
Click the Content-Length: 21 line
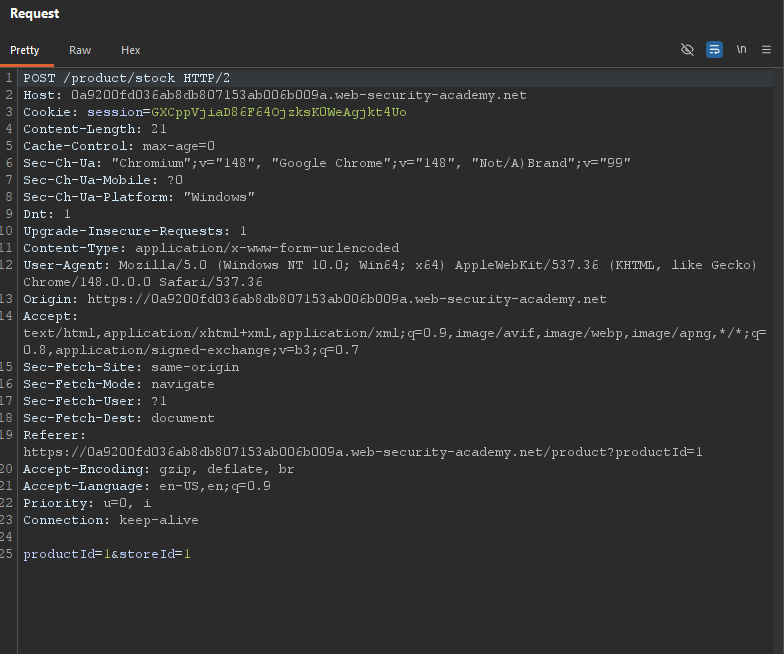[x=95, y=129]
